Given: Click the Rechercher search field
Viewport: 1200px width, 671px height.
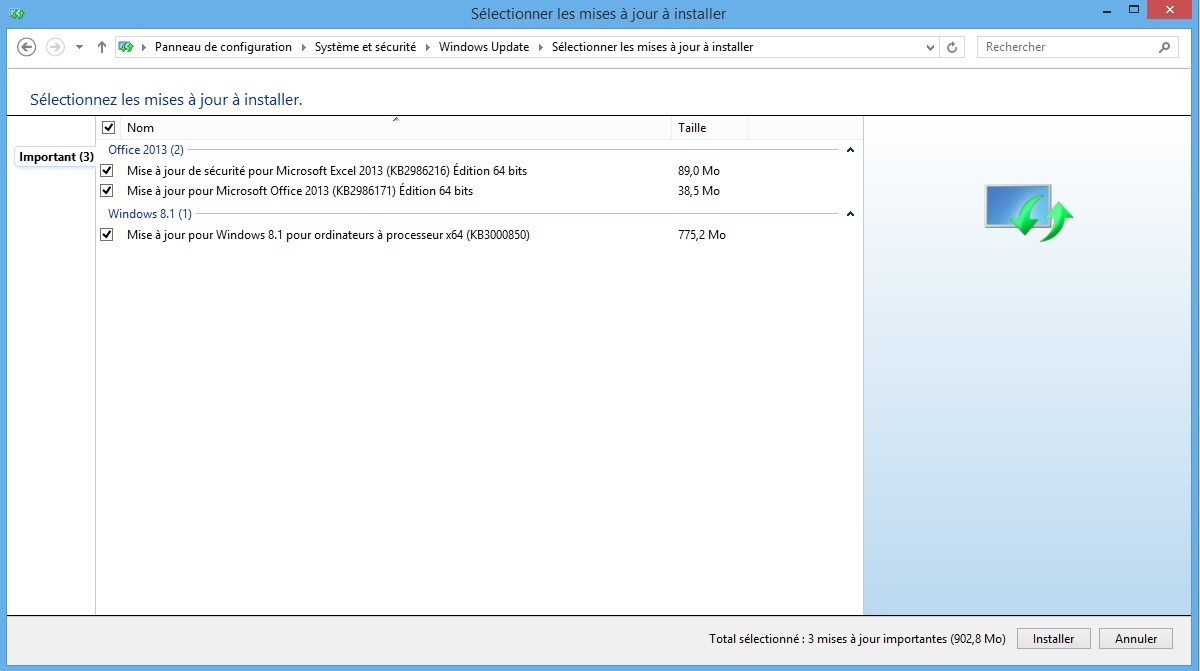Looking at the screenshot, I should (x=1067, y=47).
